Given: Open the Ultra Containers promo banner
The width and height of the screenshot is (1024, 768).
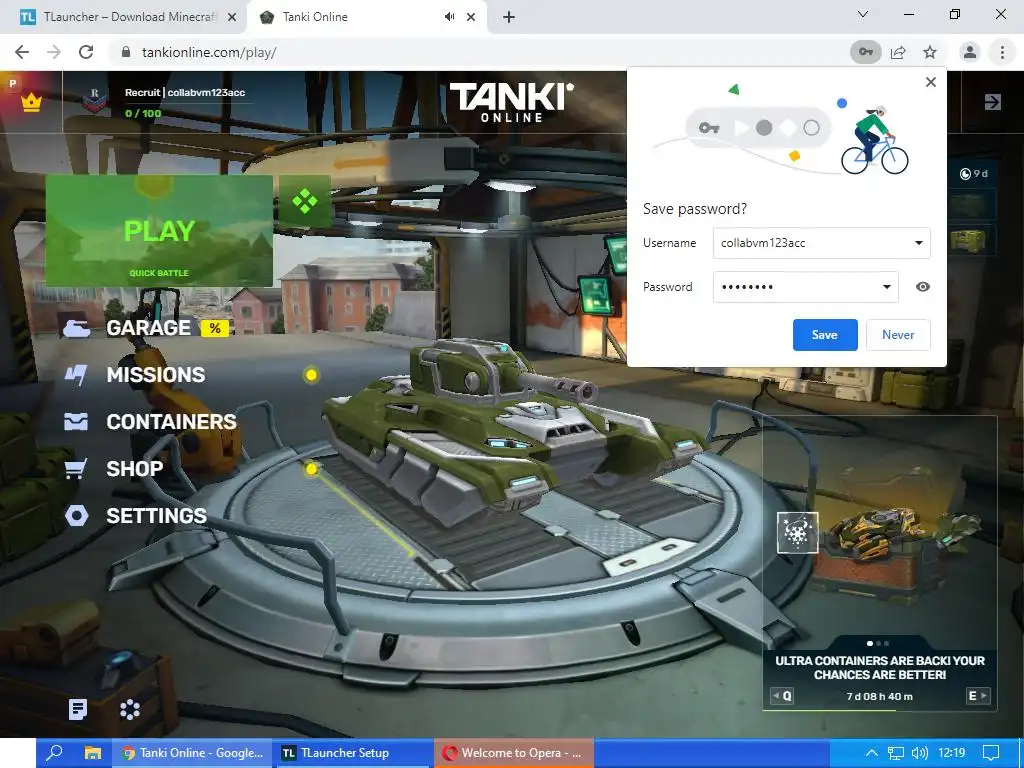Looking at the screenshot, I should [x=880, y=562].
